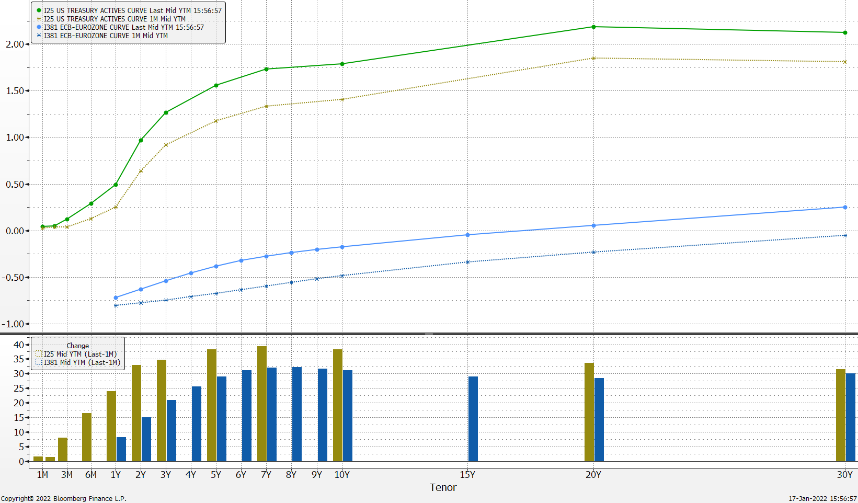Click the '15Y' tenor axis label
This screenshot has width=858, height=503.
pyautogui.click(x=467, y=475)
